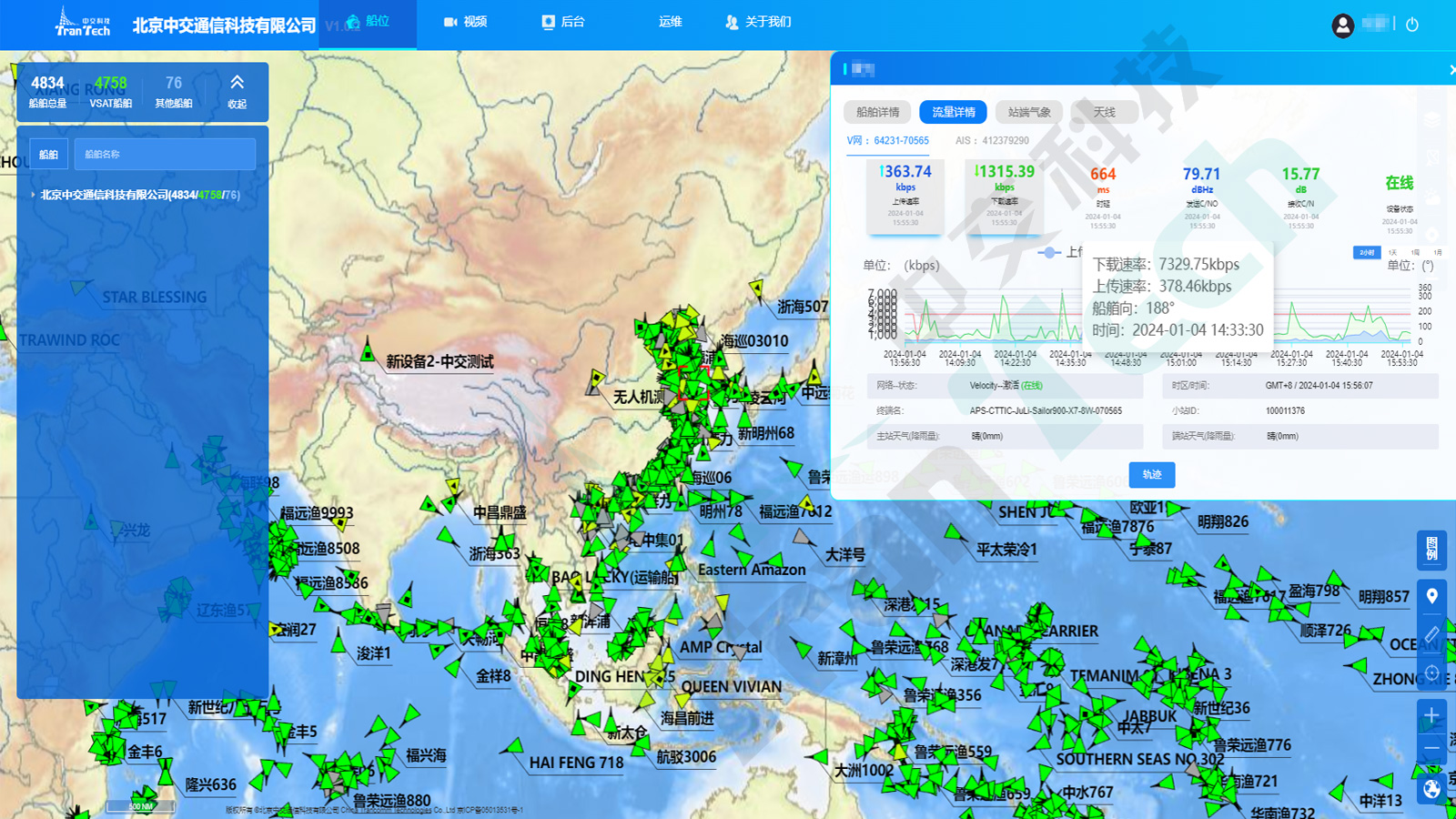Click the blue slider handle above the chart
1456x819 pixels.
[x=1049, y=254]
